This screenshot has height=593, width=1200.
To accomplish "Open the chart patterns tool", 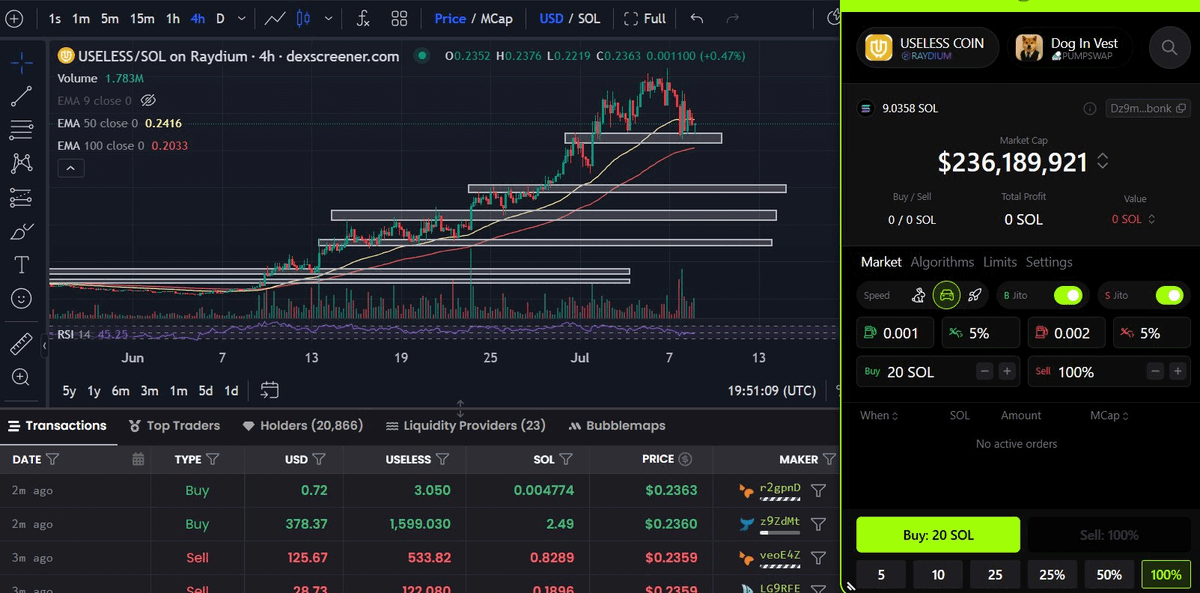I will [21, 163].
